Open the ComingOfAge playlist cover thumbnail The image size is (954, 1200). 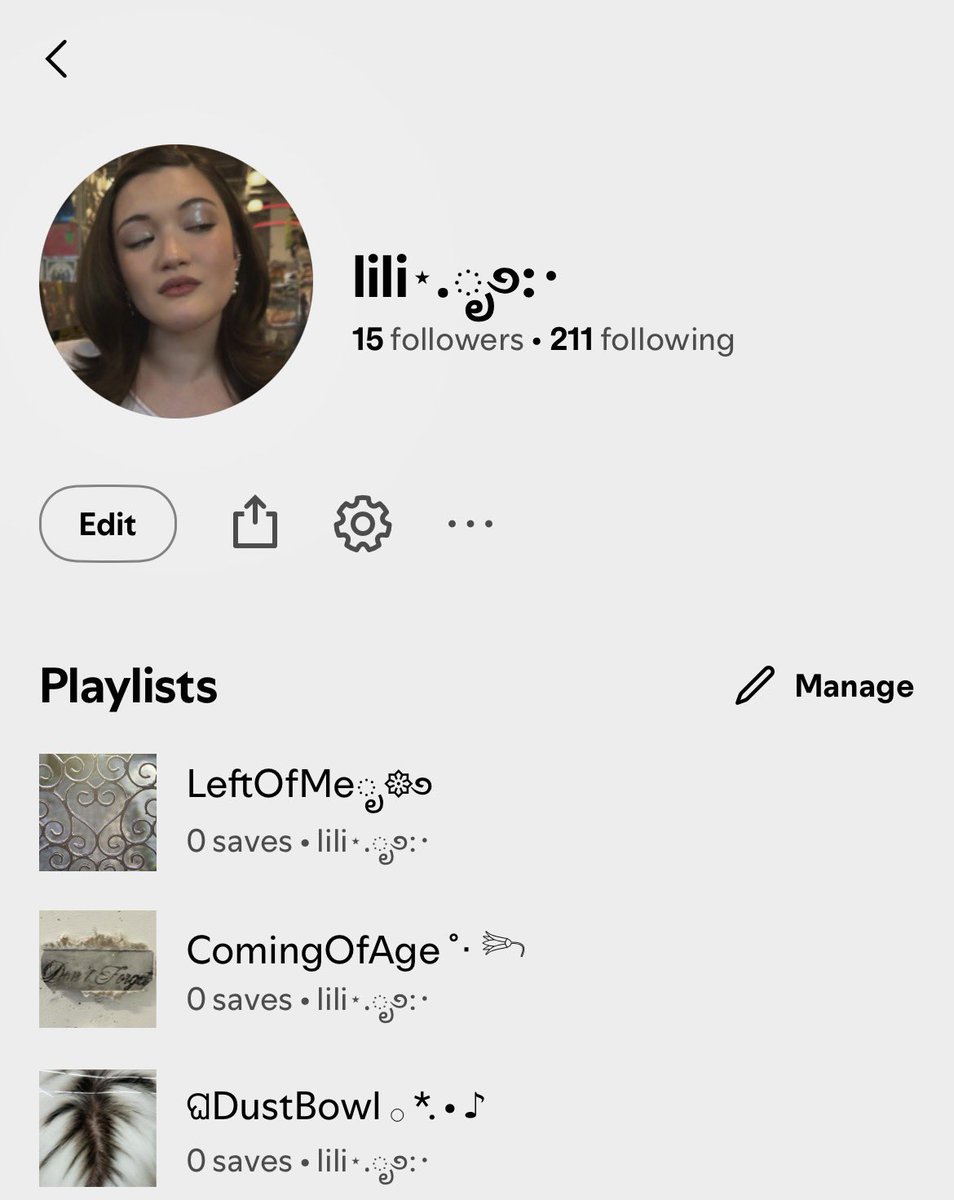98,969
